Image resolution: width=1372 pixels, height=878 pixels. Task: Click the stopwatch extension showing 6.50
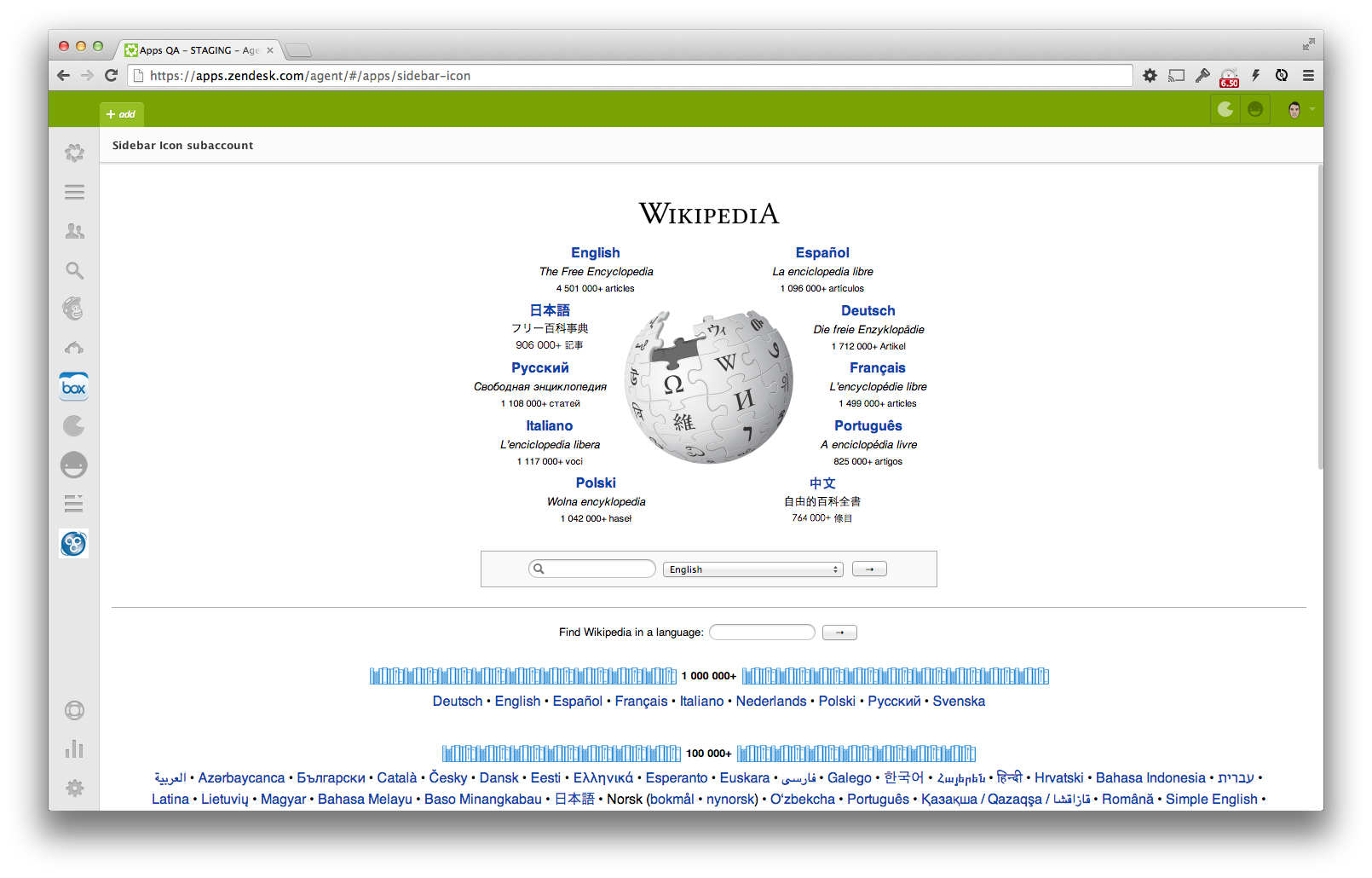pos(1229,76)
